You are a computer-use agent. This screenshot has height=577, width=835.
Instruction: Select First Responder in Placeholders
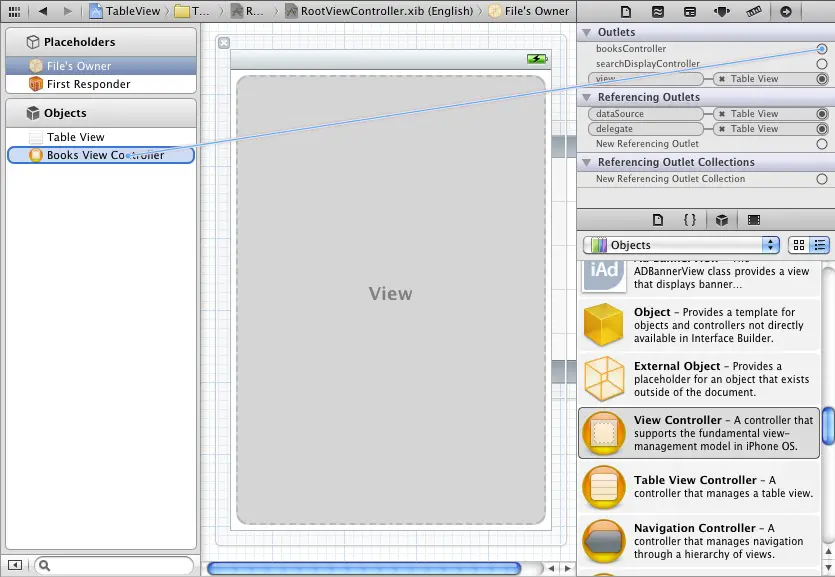[88, 84]
